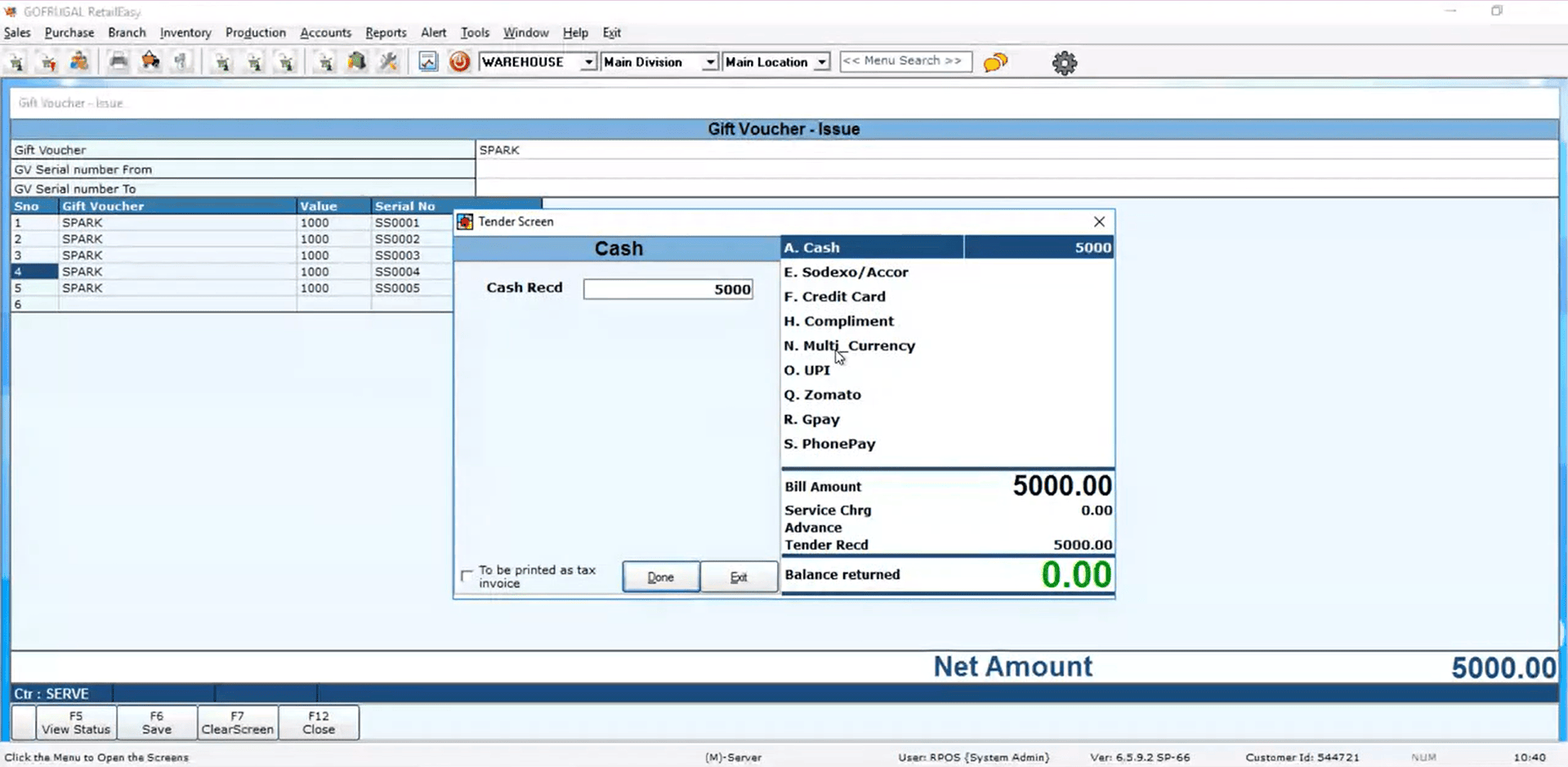1568x767 pixels.
Task: Click serial number cell SS0005
Action: [x=397, y=288]
